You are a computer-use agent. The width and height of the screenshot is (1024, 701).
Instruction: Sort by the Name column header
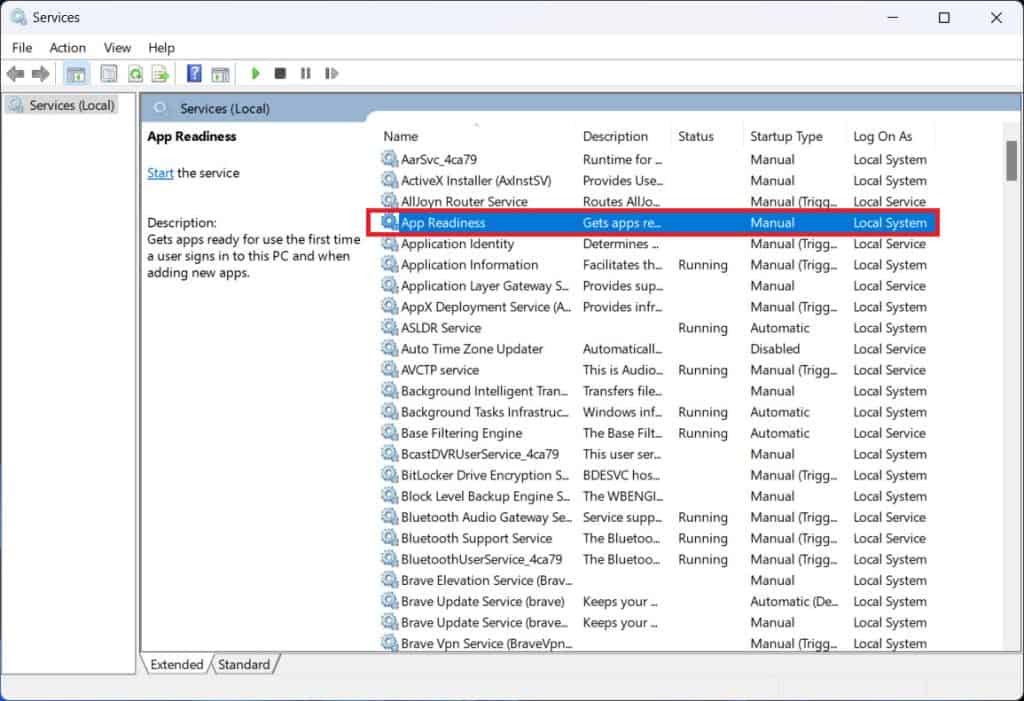(x=399, y=136)
